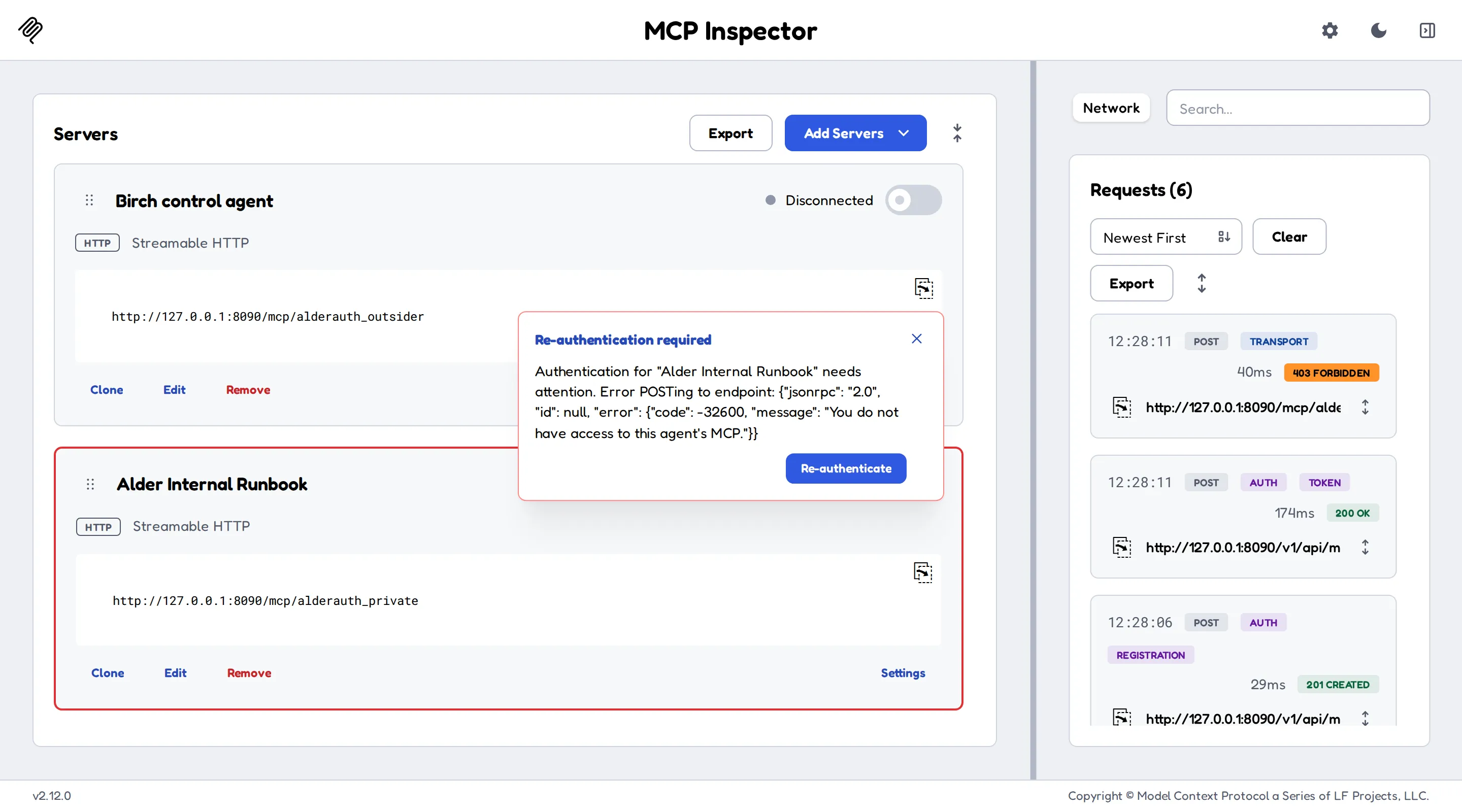This screenshot has height=812, width=1462.
Task: Open the settings gear icon
Action: [1330, 30]
